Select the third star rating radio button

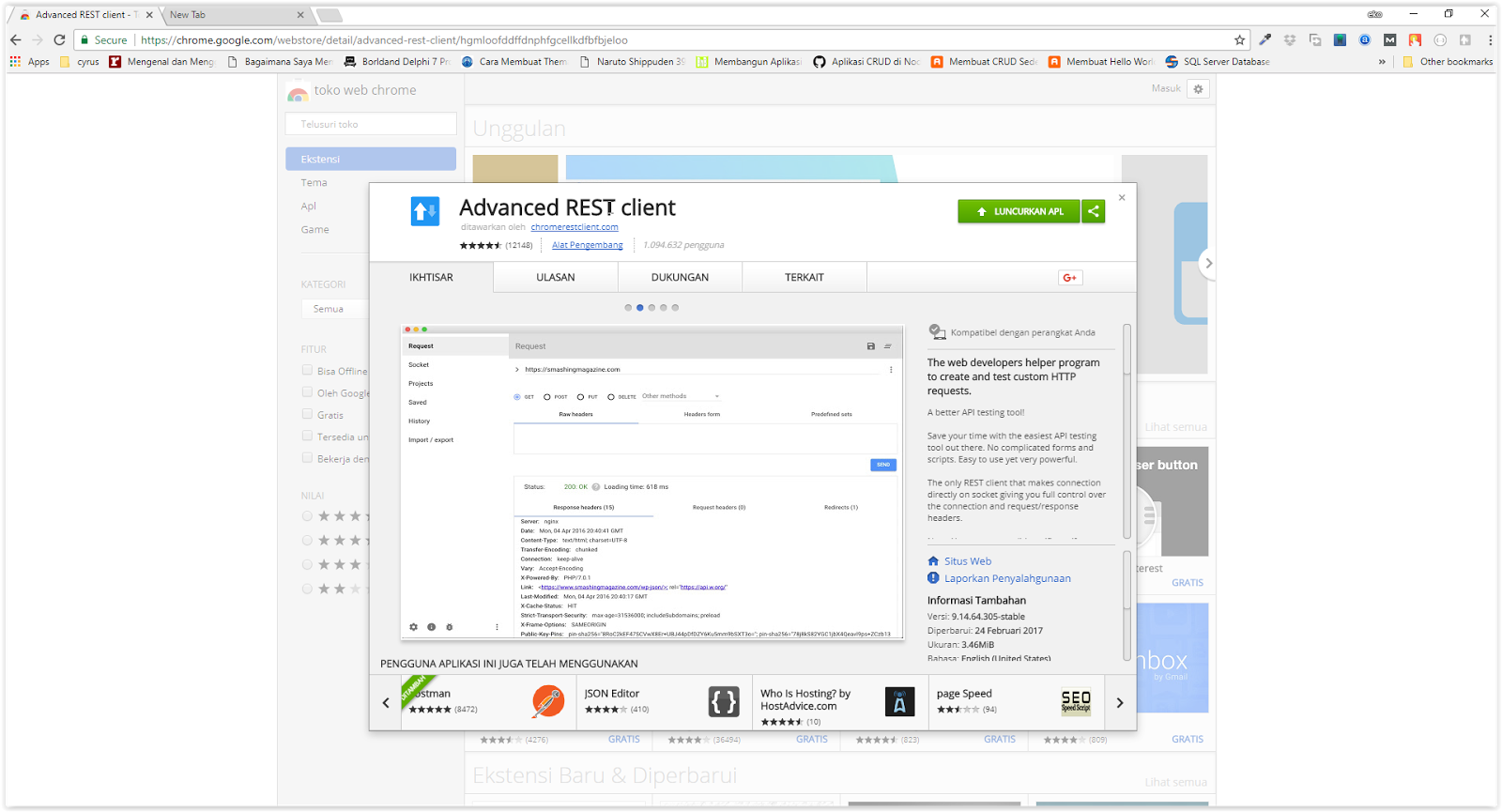pos(307,565)
